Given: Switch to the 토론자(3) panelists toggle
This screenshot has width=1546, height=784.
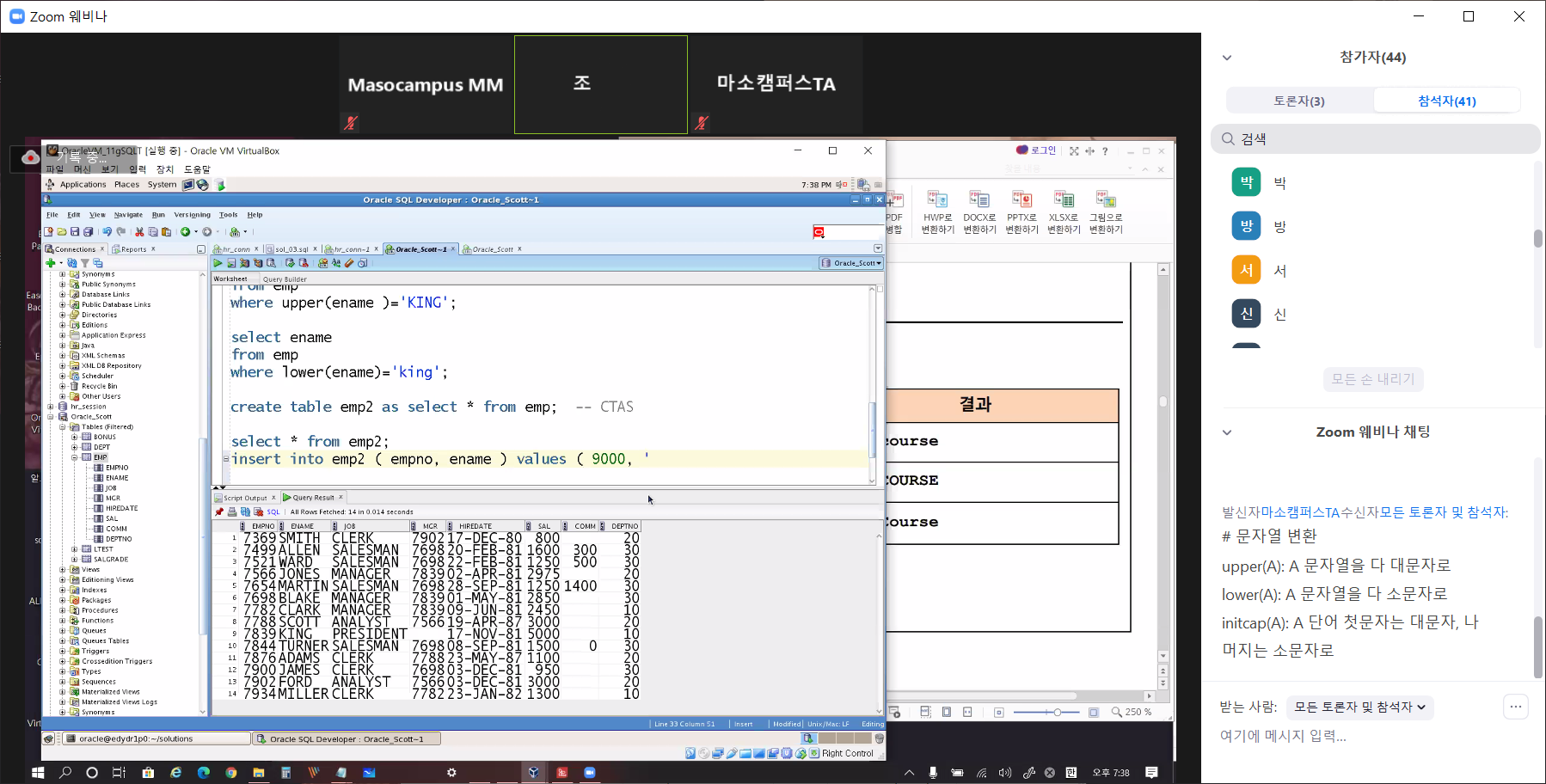Looking at the screenshot, I should (1299, 101).
